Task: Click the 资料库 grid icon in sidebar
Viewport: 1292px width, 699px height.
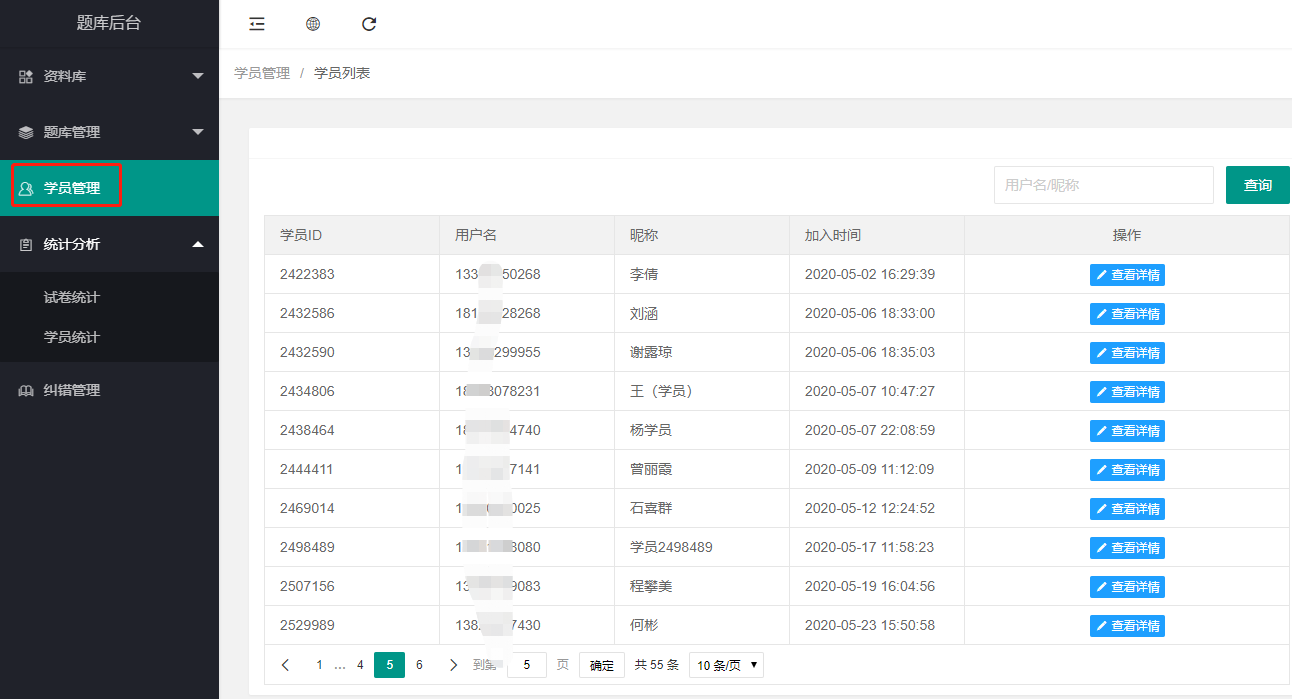Action: (26, 76)
